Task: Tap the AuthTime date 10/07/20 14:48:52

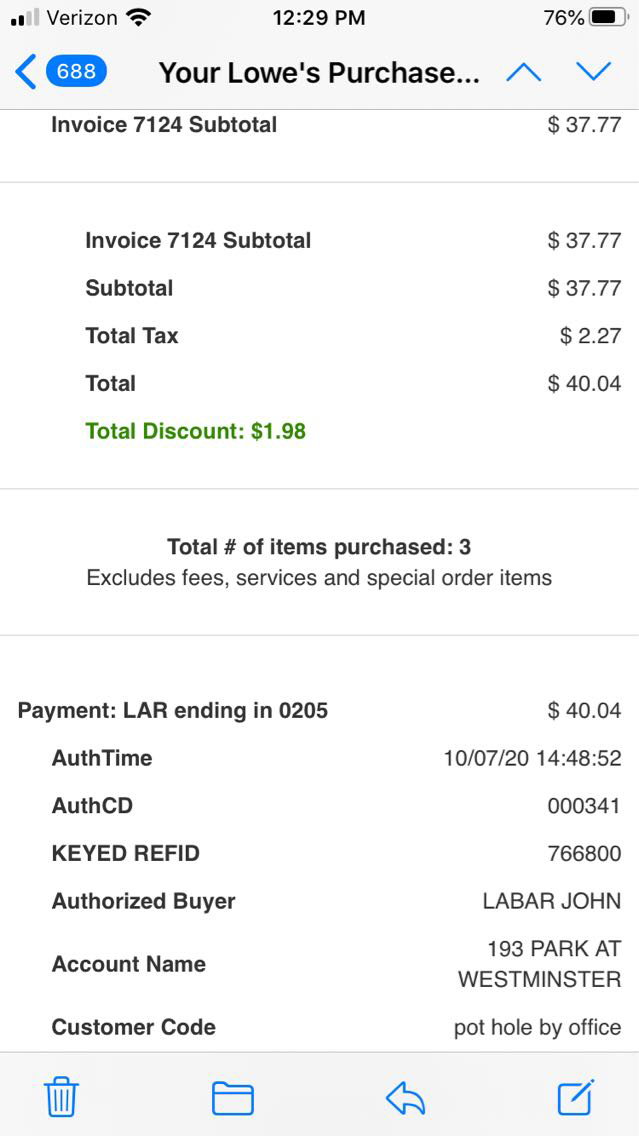Action: [x=532, y=759]
